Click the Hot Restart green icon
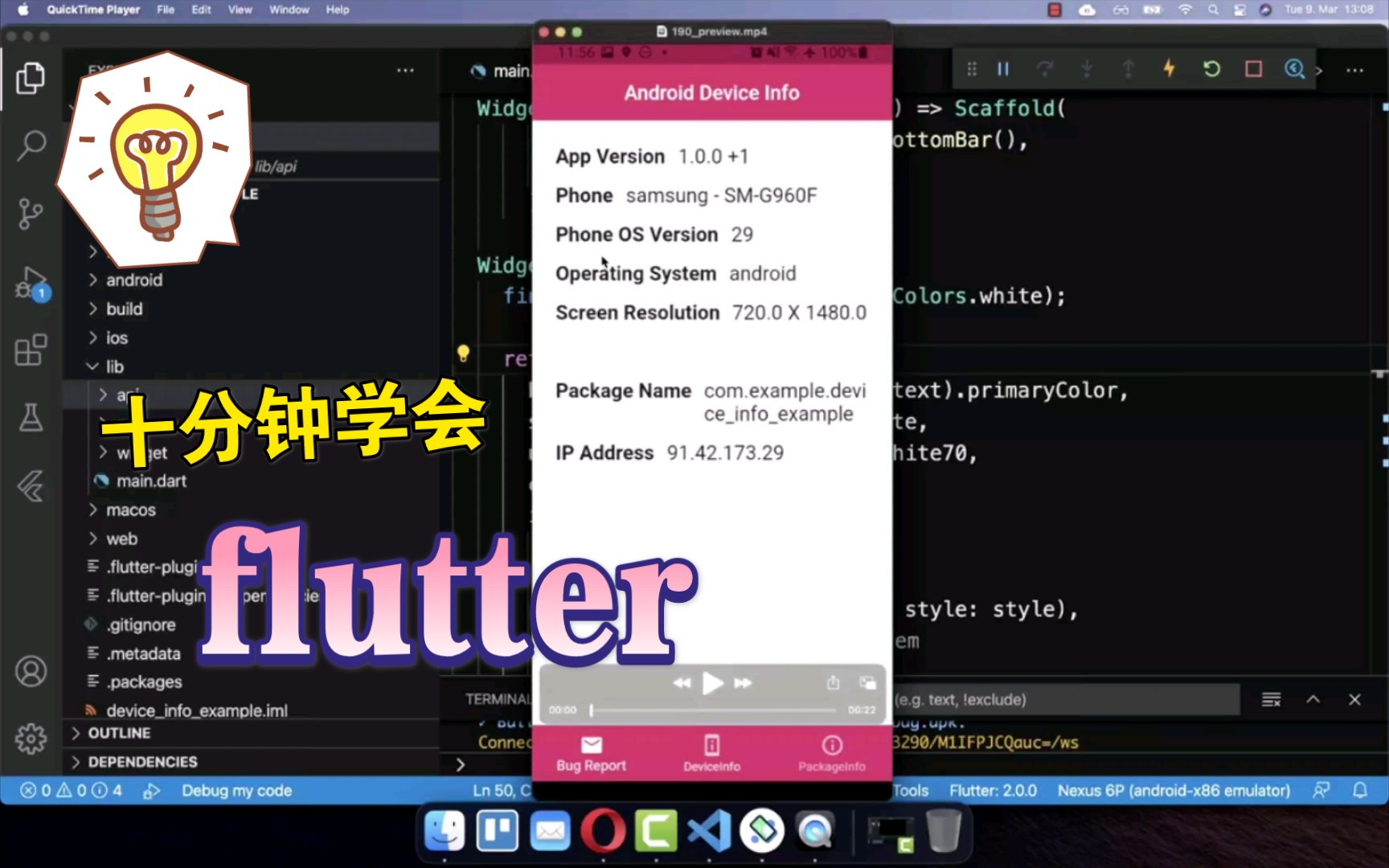 click(x=1211, y=69)
